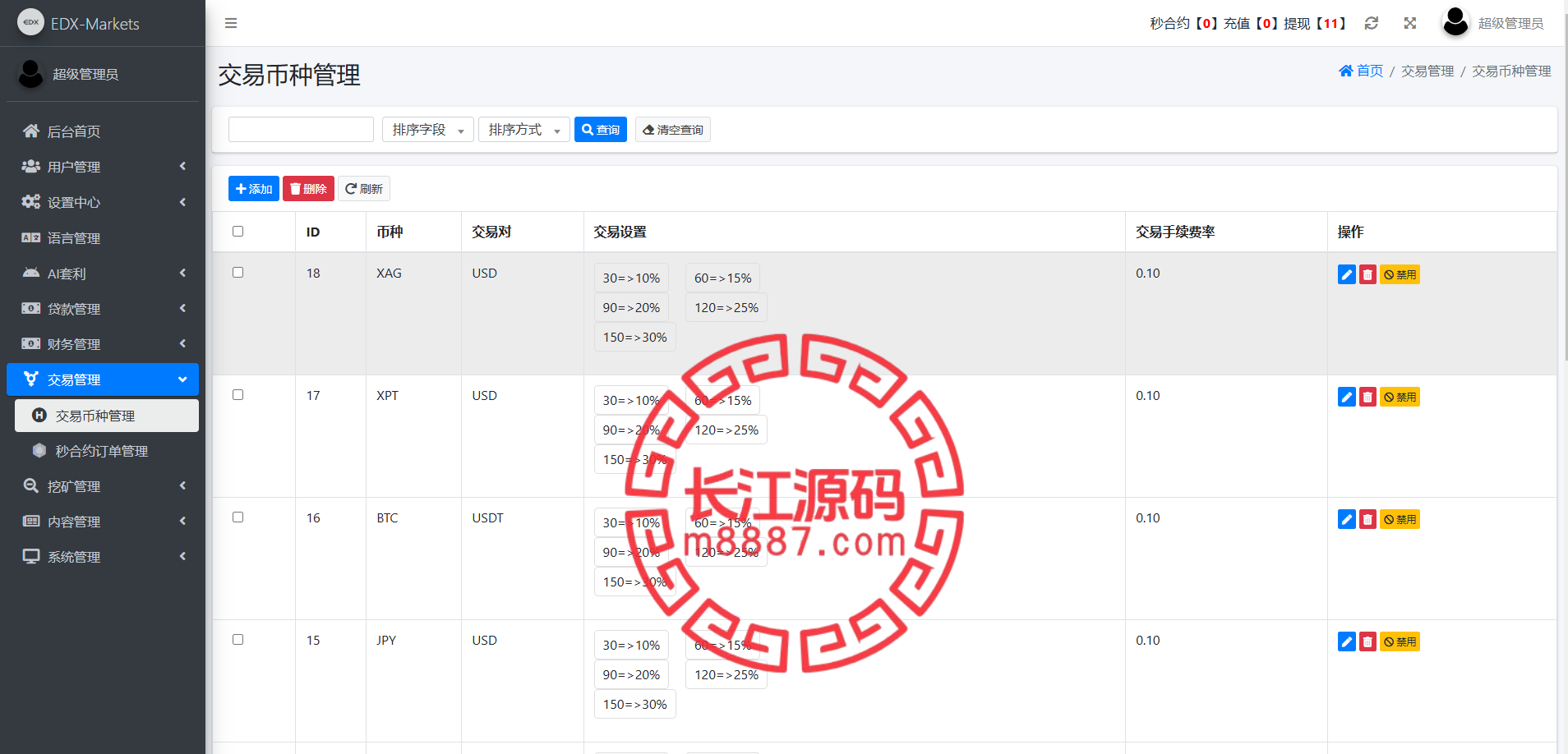Click the 150=>30% tag in JPY row
Viewport: 1568px width, 754px height.
635,704
